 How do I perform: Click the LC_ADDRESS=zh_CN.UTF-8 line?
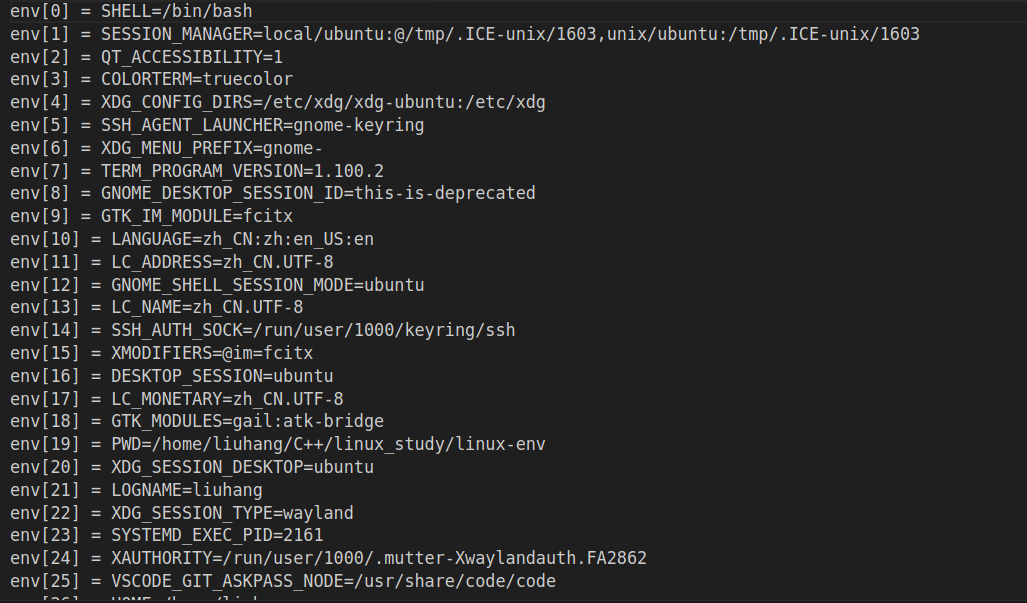click(172, 262)
